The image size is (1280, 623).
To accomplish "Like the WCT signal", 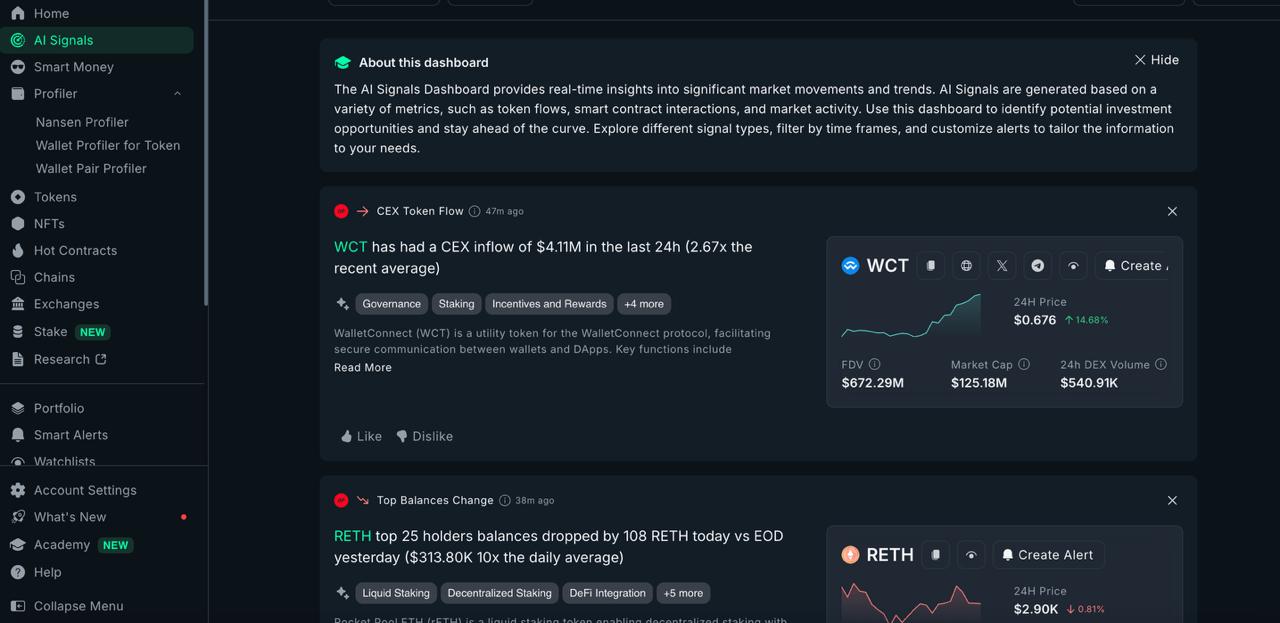I will point(361,436).
